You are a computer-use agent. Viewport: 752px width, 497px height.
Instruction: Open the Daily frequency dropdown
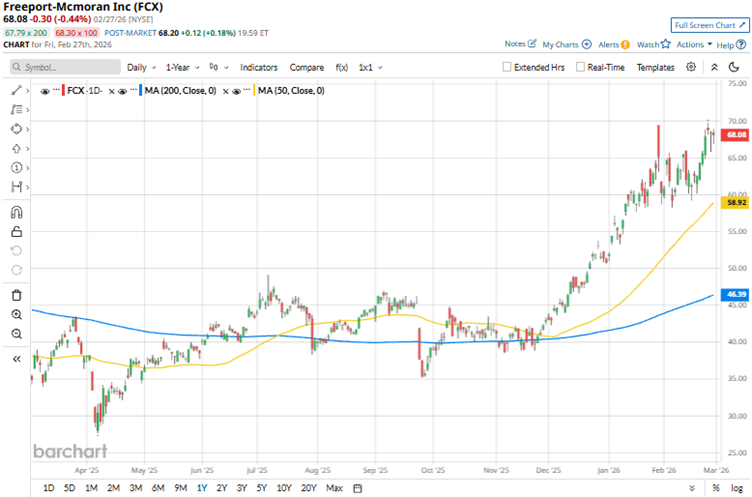tap(141, 67)
